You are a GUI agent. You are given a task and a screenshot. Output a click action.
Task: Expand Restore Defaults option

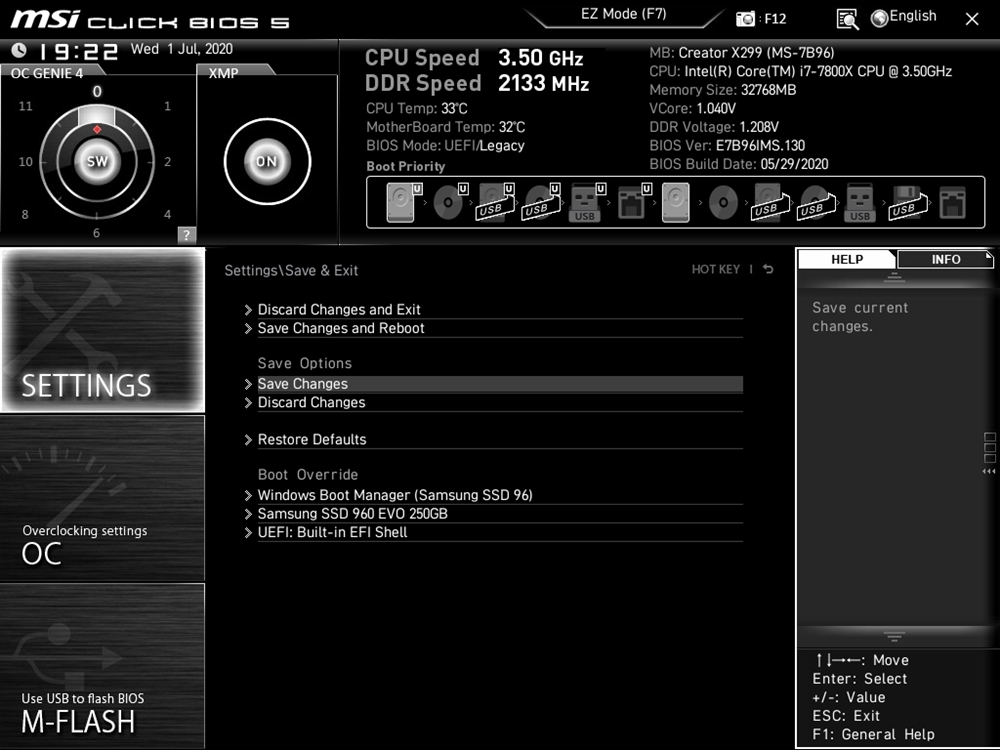coord(312,440)
